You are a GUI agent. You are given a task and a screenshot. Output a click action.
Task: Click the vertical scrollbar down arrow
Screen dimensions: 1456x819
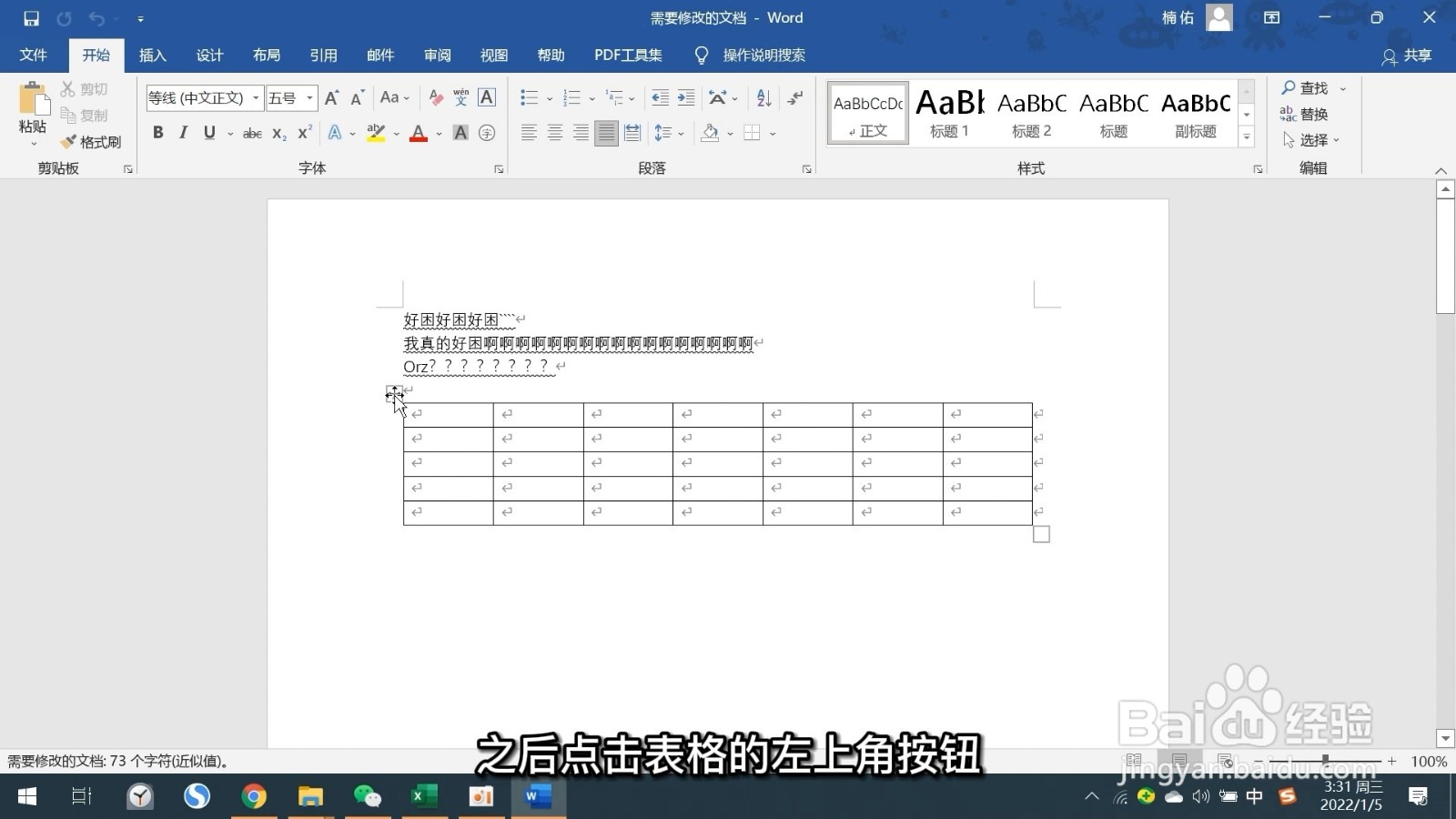tap(1445, 738)
